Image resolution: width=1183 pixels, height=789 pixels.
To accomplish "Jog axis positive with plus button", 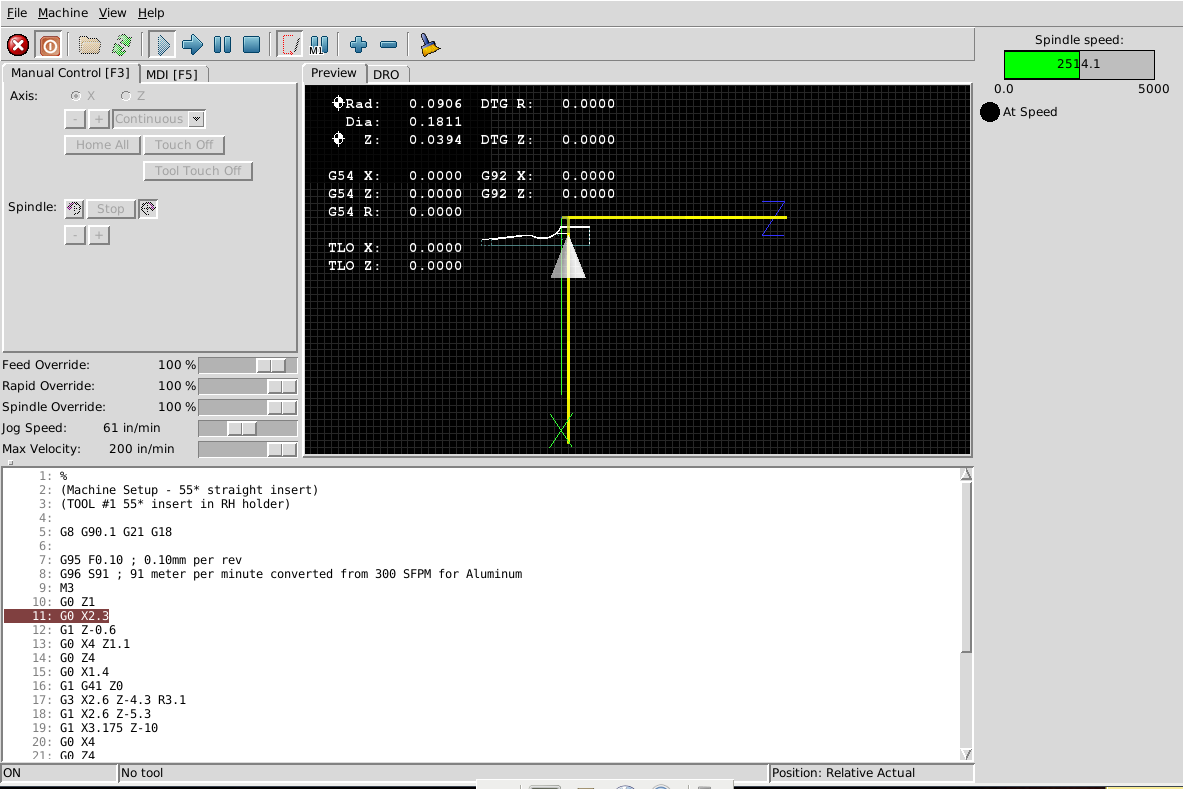I will 99,119.
